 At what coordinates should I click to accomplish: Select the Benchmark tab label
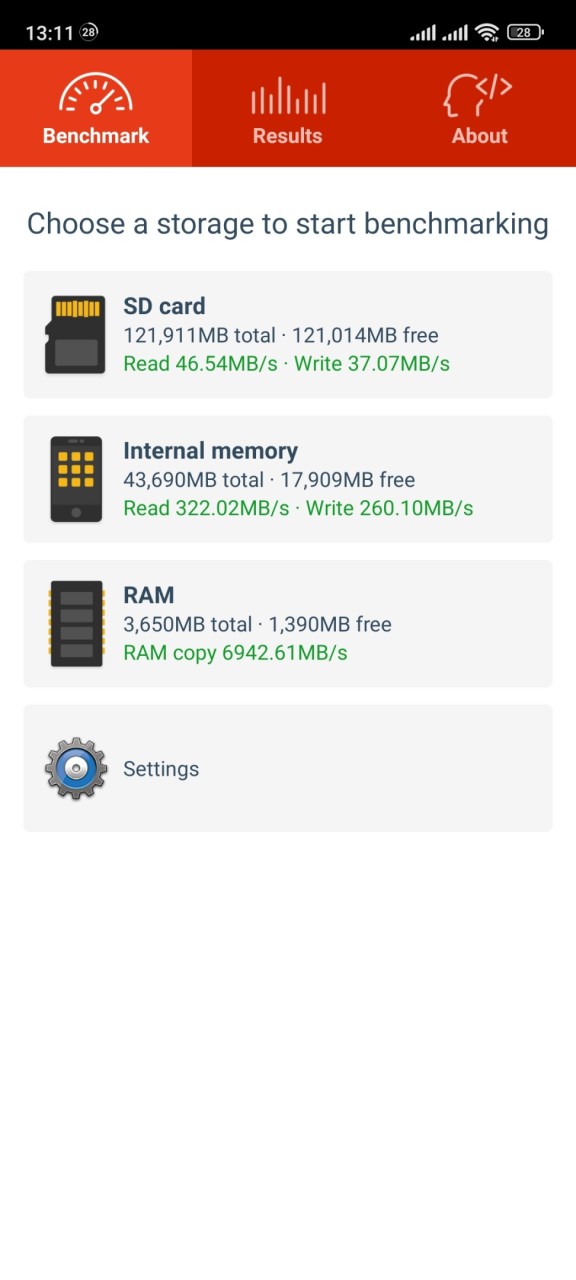[96, 136]
